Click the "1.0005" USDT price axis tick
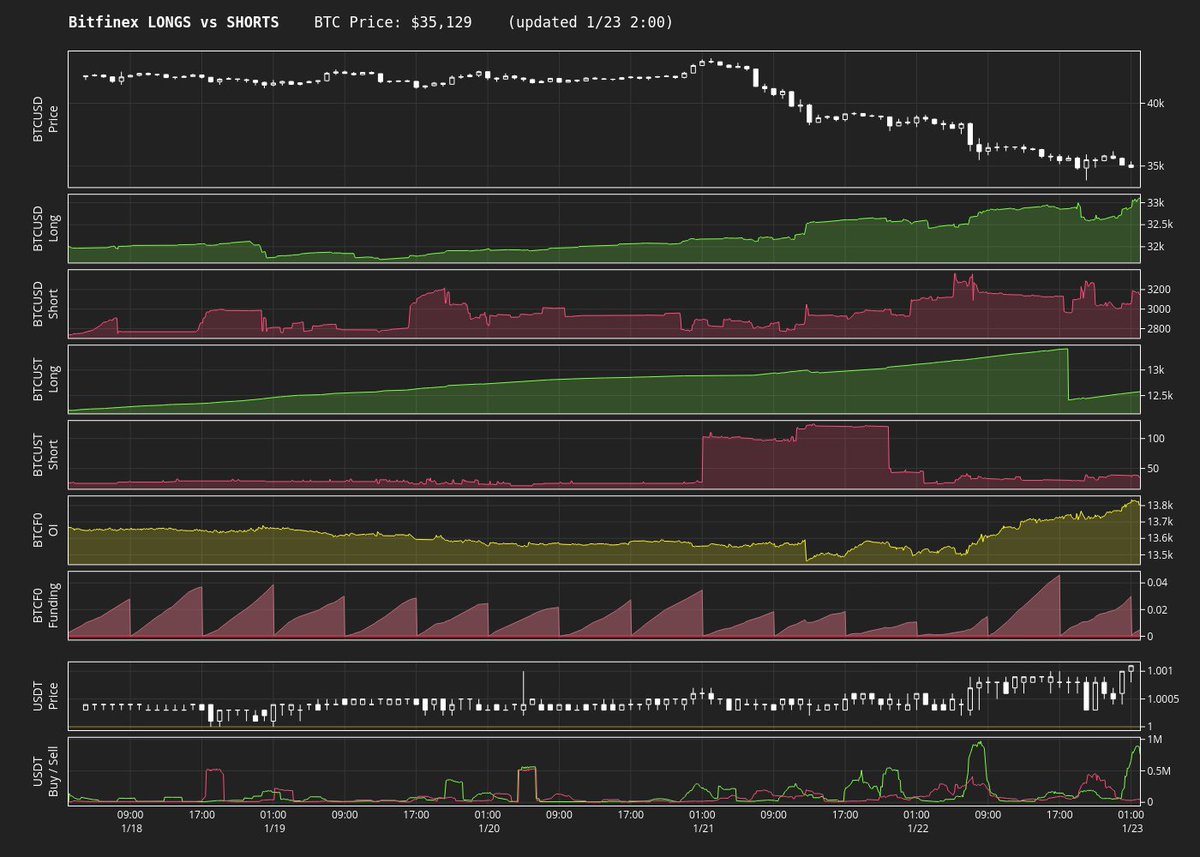Screen dimensions: 1200x857 click(x=1164, y=698)
